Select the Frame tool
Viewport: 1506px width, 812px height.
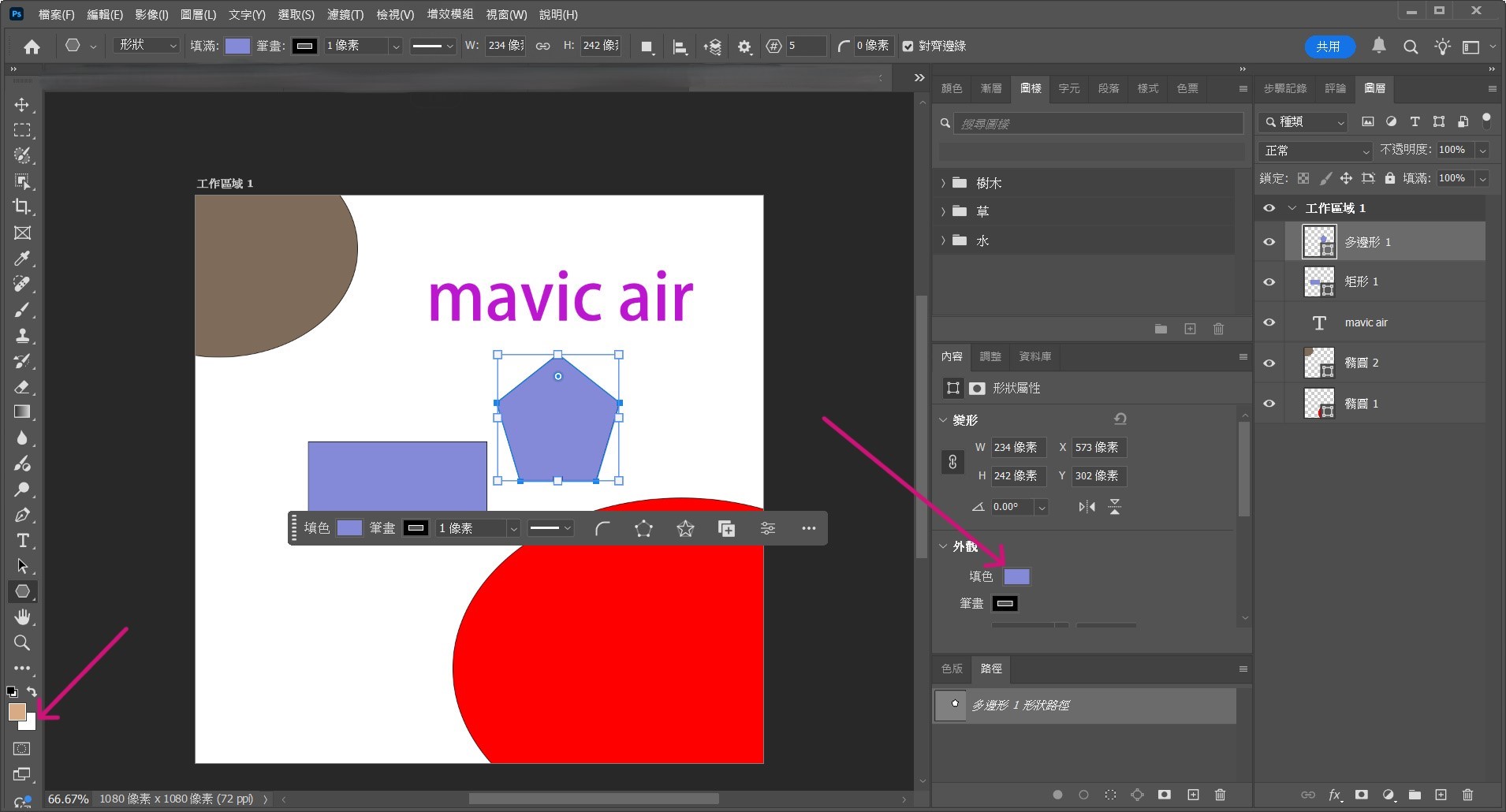pyautogui.click(x=22, y=233)
